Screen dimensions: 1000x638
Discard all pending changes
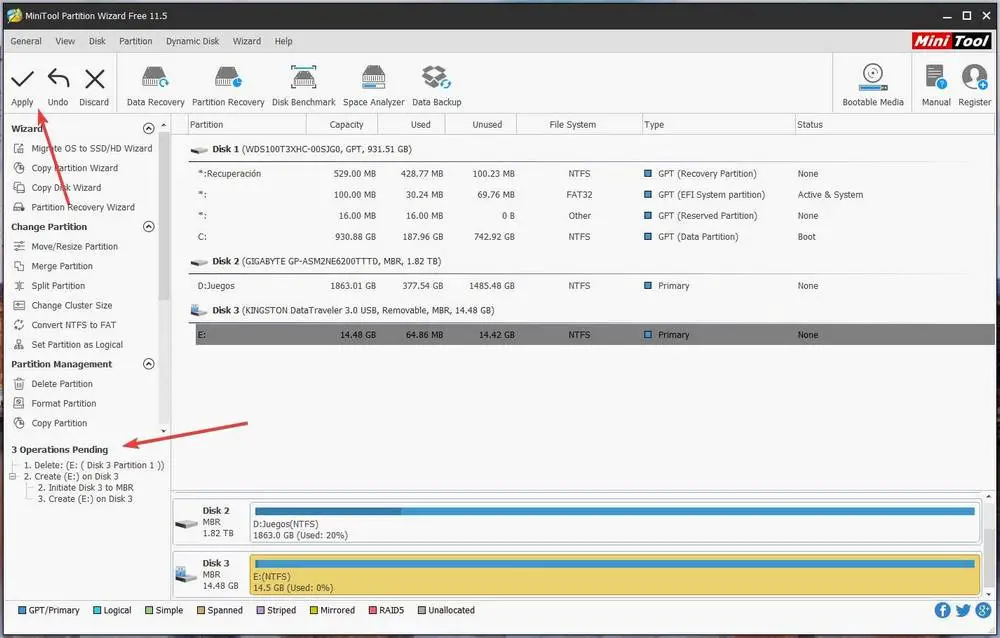[x=94, y=87]
